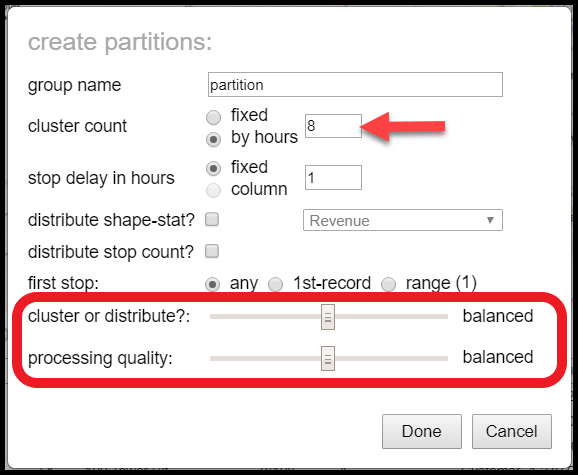
Task: Enable the distribute stop count checkbox
Action: (x=212, y=251)
